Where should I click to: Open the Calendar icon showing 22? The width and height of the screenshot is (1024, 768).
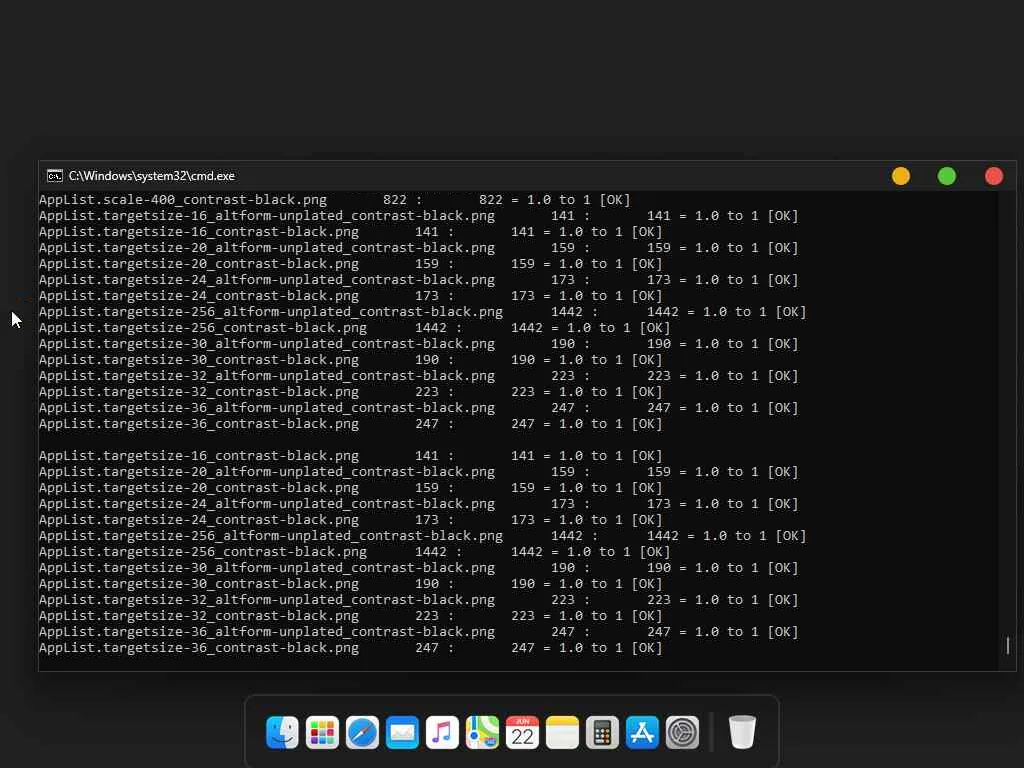(522, 732)
